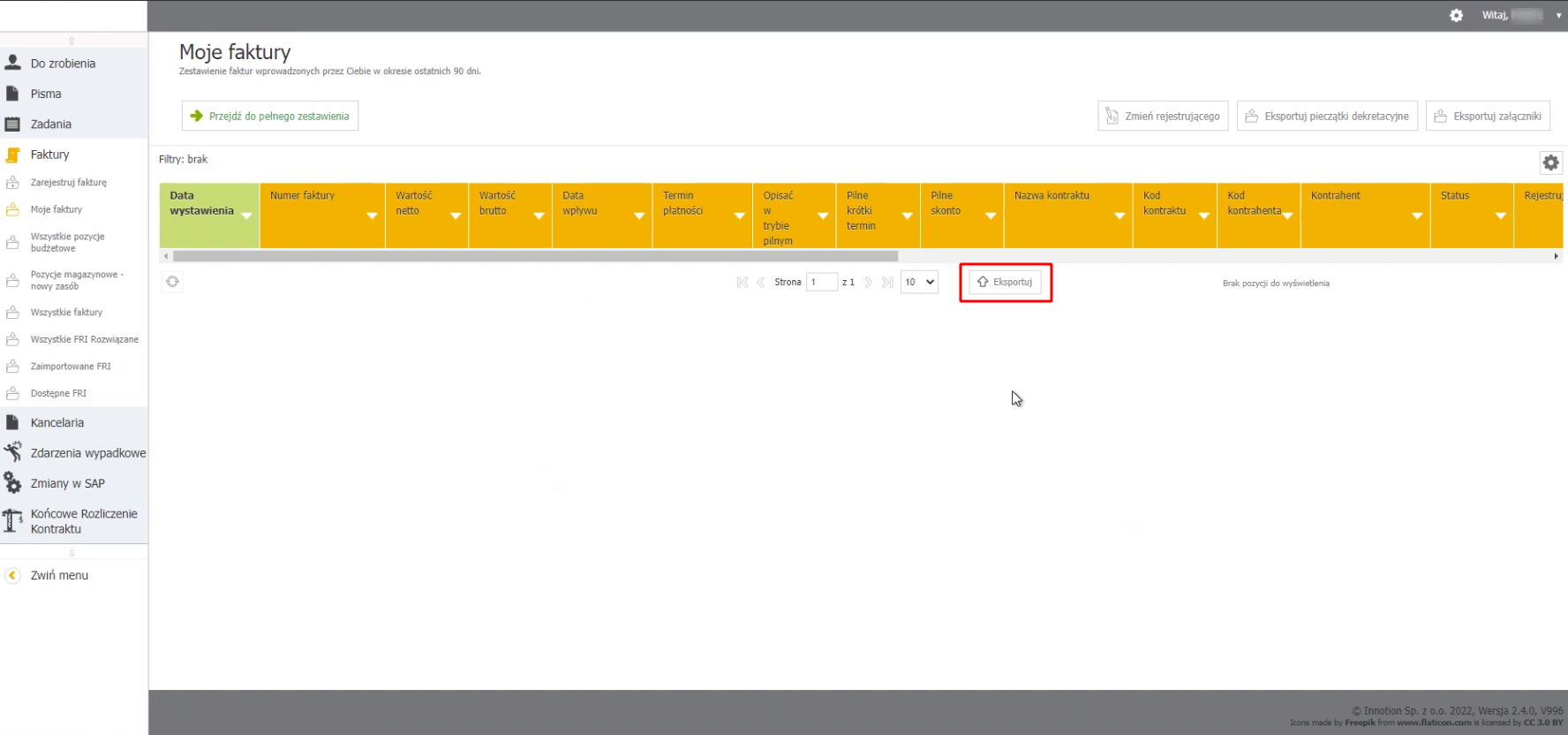Open the Witaj user menu dropdown
This screenshot has width=1568, height=735.
(x=1558, y=15)
